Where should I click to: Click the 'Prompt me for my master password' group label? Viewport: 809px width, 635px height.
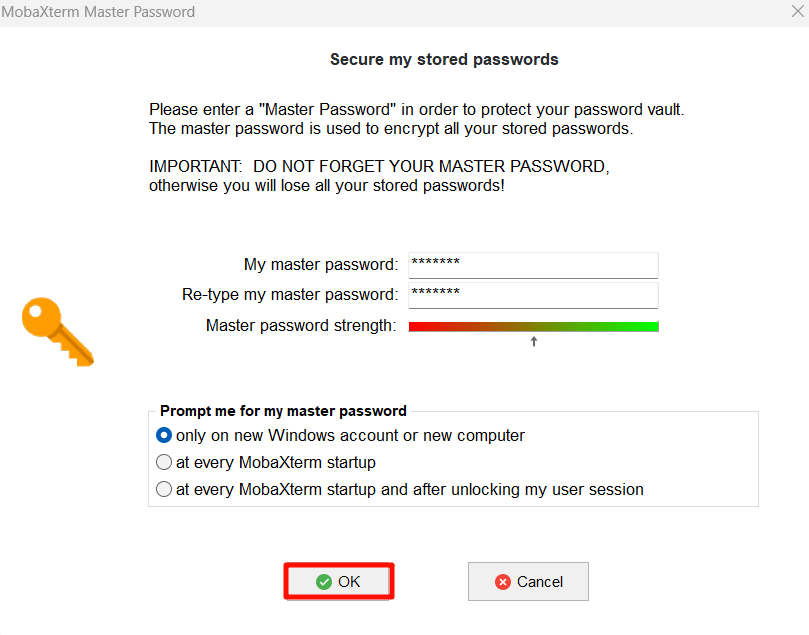(x=283, y=411)
